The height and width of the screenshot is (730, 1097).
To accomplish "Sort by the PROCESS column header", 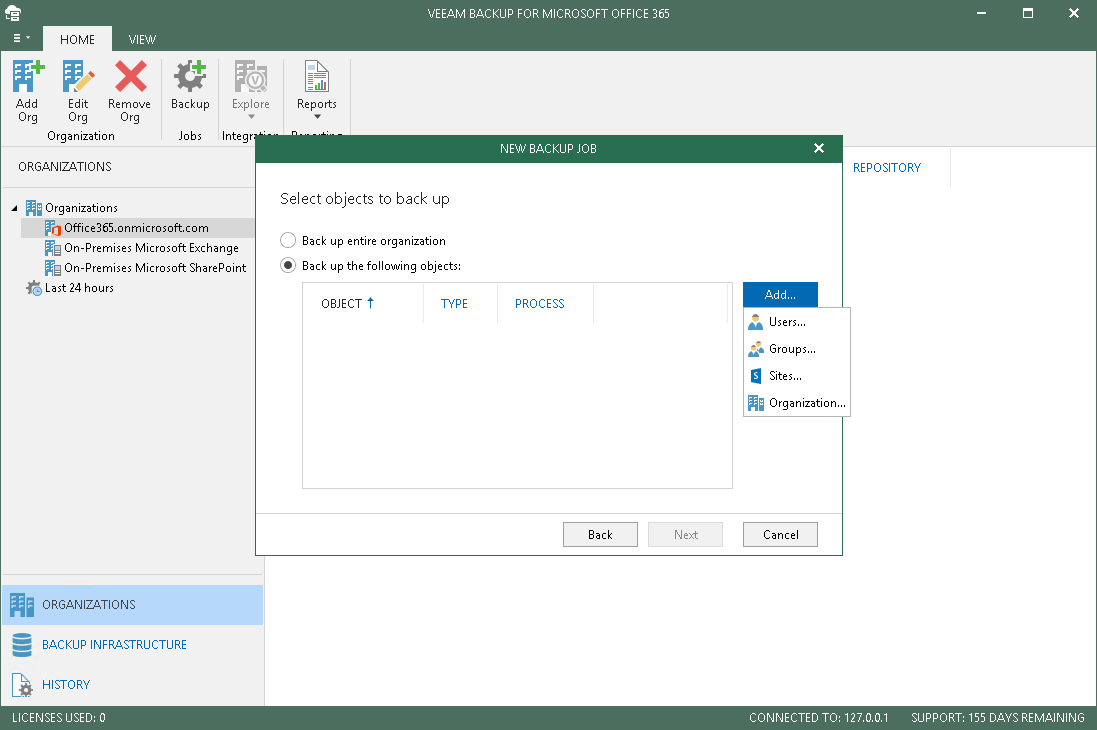I will click(x=539, y=304).
